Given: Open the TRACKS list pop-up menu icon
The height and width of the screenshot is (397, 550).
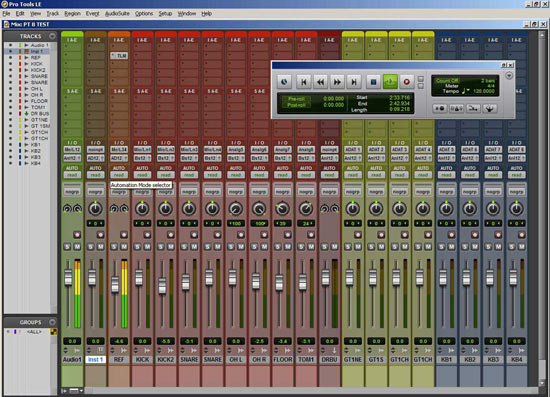Looking at the screenshot, I should click(52, 36).
